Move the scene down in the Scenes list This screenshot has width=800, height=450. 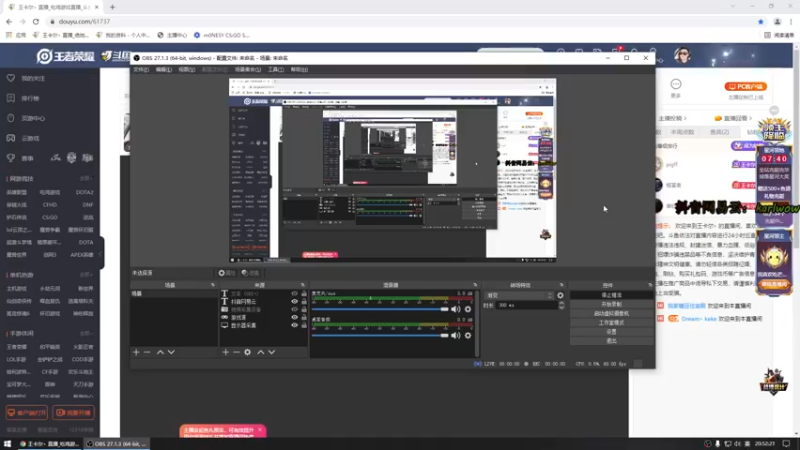click(x=171, y=352)
